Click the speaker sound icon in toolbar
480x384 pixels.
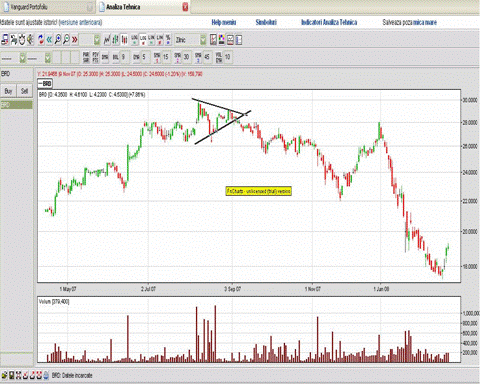click(x=30, y=40)
